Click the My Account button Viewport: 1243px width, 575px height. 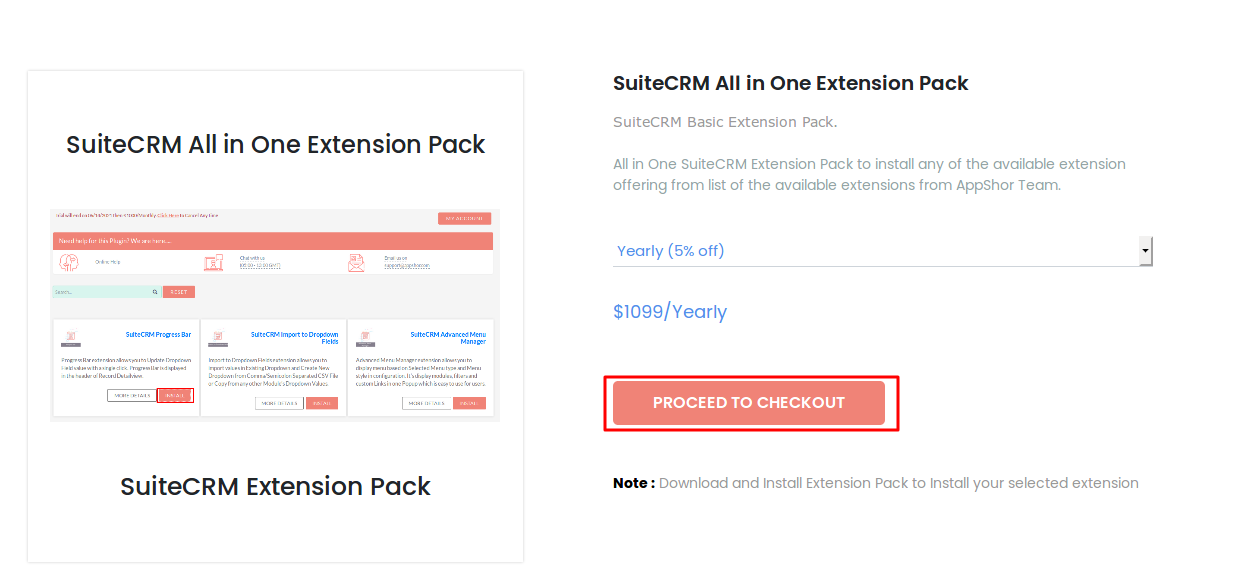pos(464,218)
